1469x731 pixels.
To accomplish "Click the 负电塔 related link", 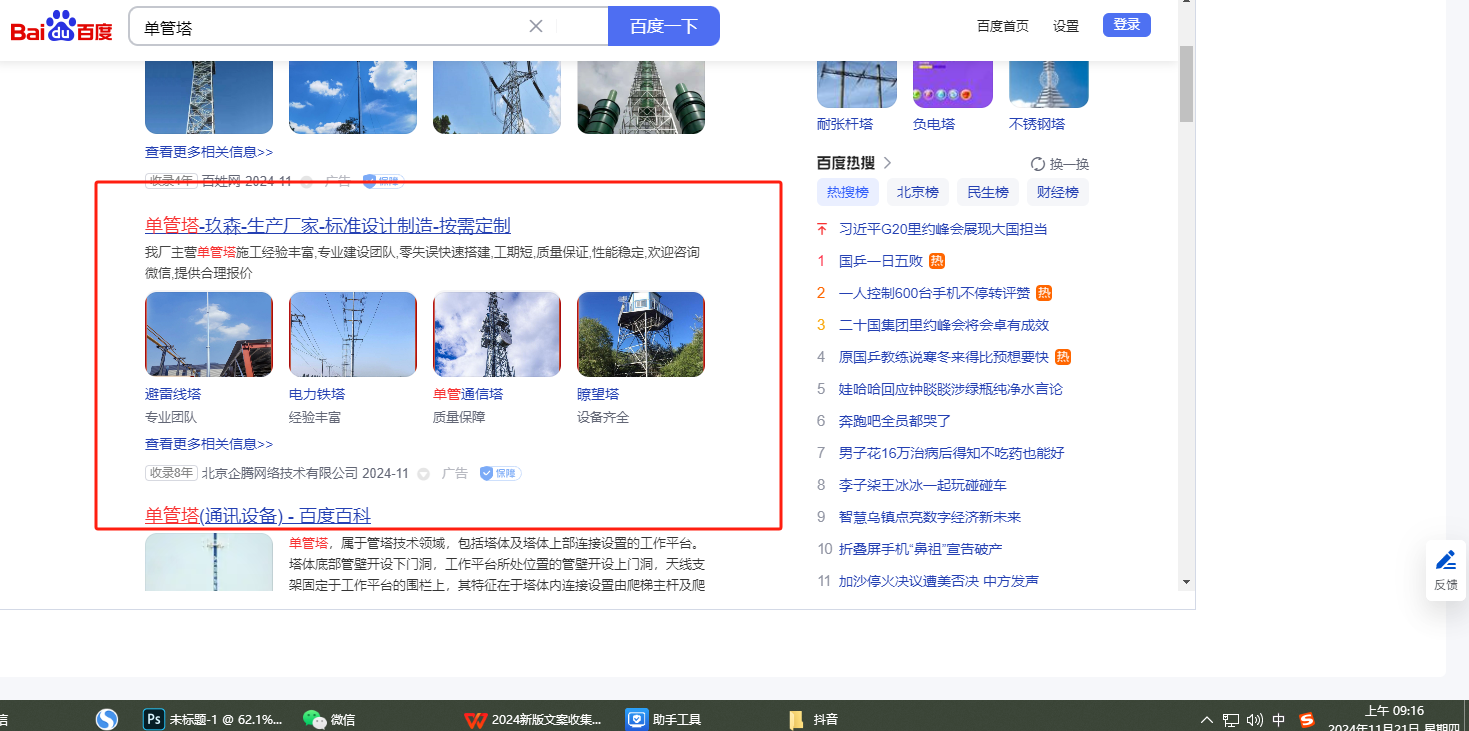I will click(934, 124).
